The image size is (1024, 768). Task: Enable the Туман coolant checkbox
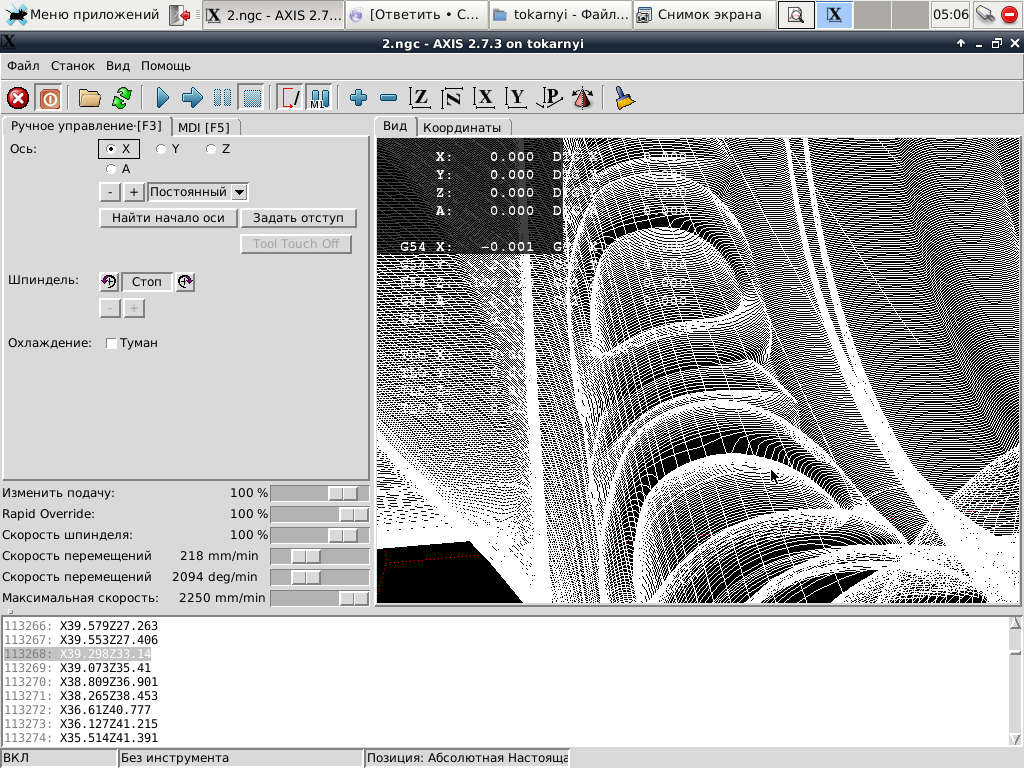coord(112,343)
